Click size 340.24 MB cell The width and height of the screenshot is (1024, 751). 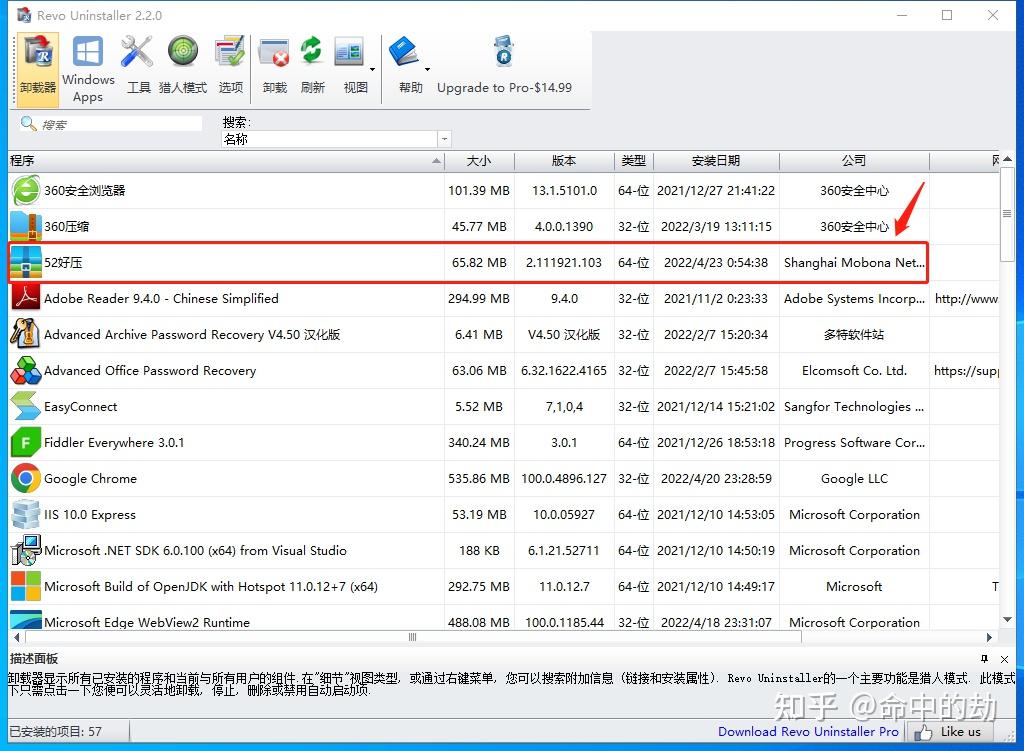pyautogui.click(x=479, y=443)
